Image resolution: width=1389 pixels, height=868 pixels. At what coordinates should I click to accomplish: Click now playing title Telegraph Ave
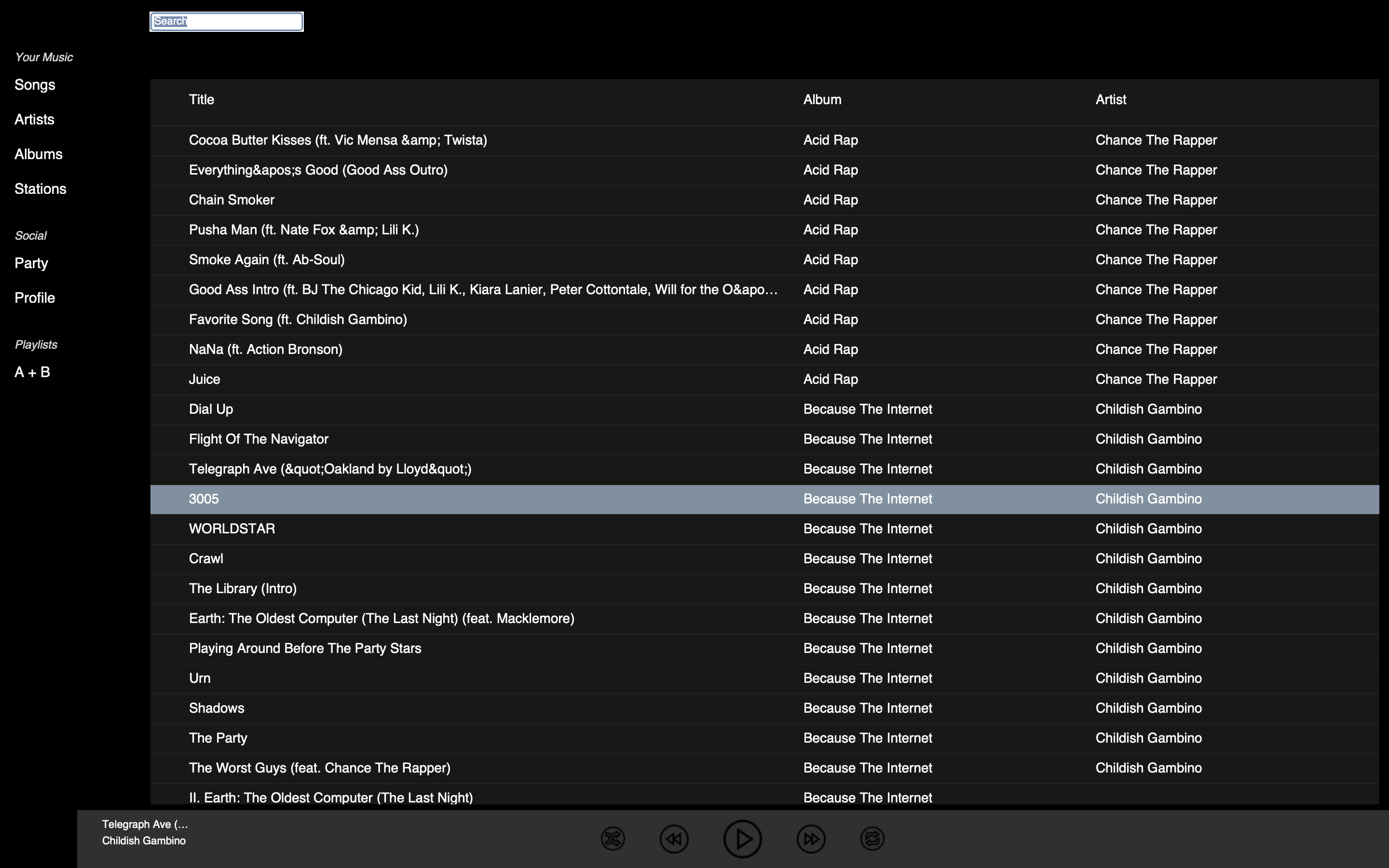point(145,825)
